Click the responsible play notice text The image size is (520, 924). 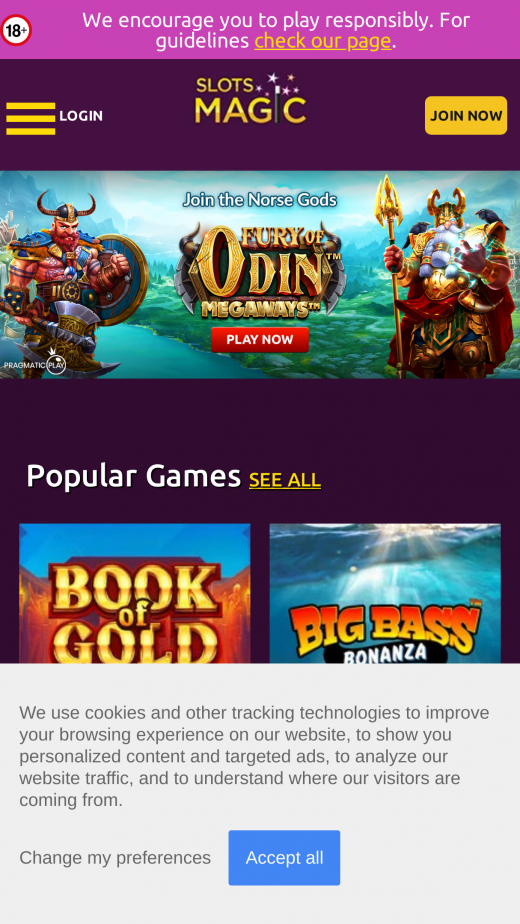pos(275,30)
